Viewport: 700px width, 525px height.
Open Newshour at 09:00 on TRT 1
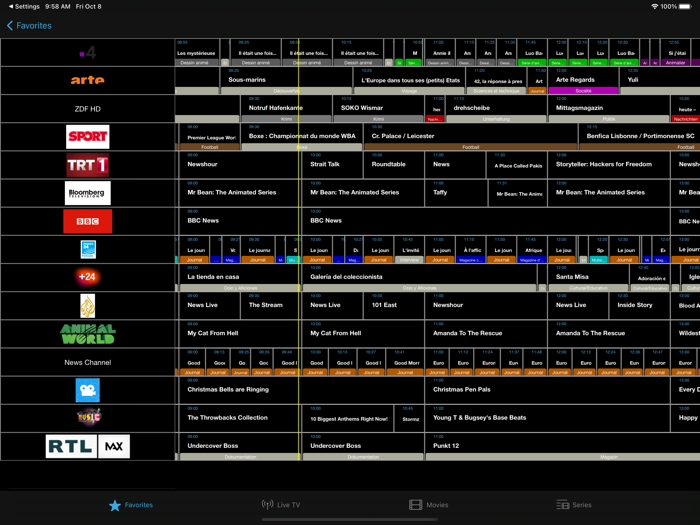click(240, 165)
